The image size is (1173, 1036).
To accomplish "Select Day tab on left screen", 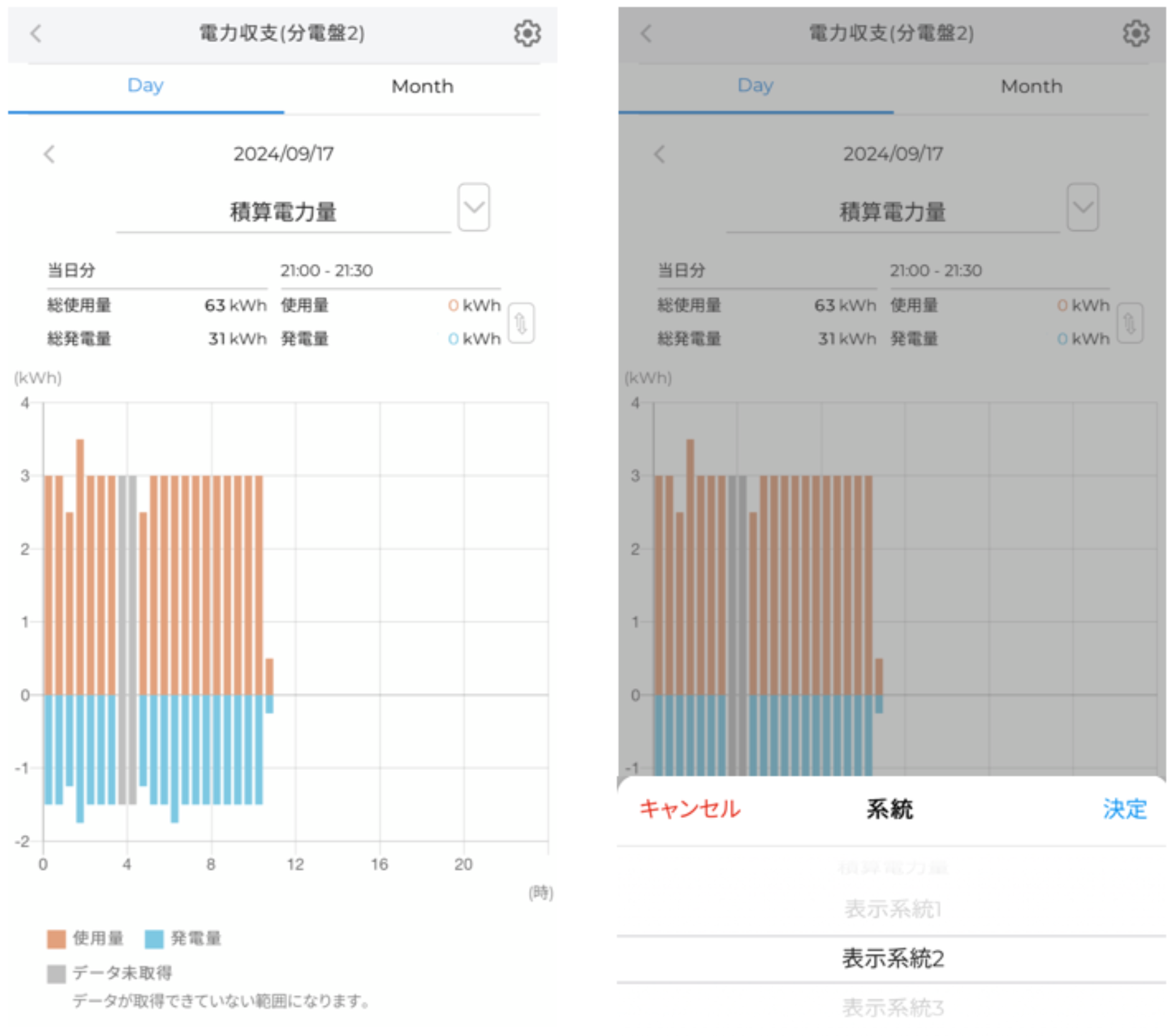I will coord(146,86).
